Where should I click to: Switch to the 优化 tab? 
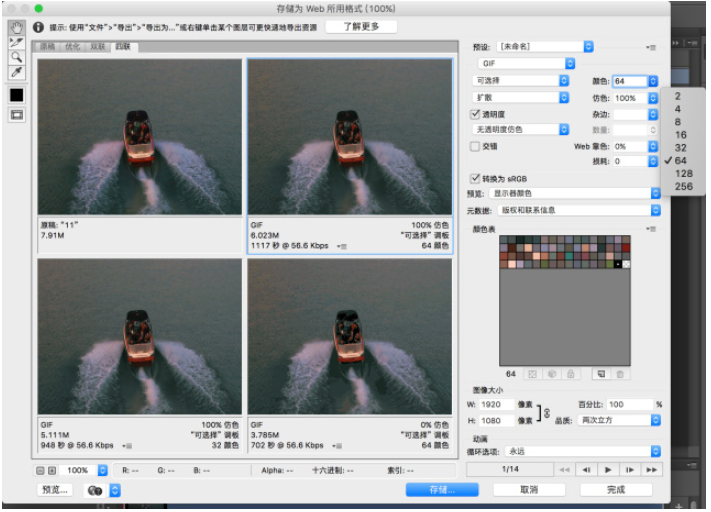tap(72, 46)
